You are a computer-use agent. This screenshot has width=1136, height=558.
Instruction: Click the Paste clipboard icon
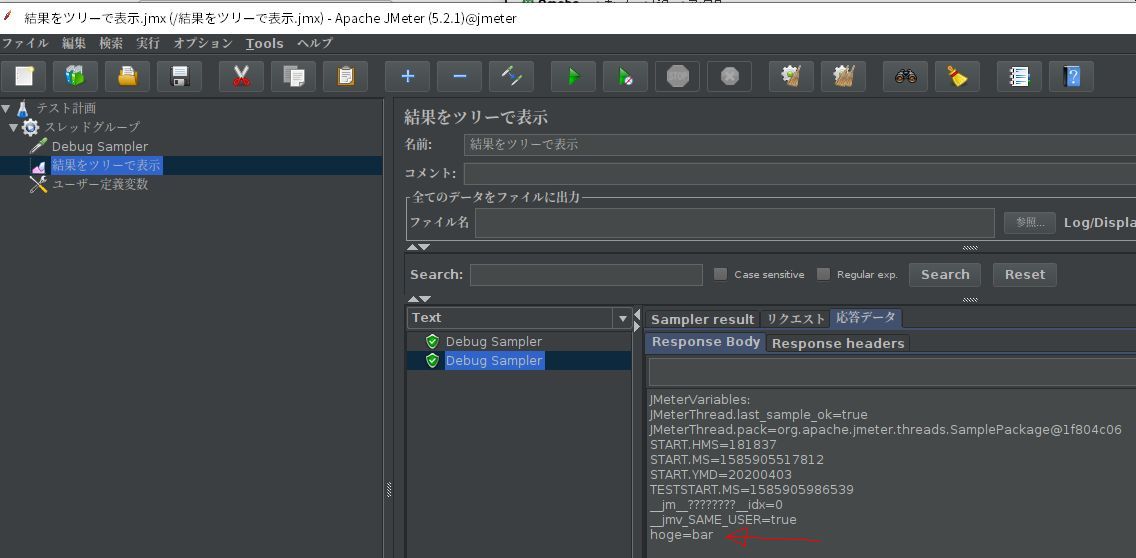pos(346,76)
